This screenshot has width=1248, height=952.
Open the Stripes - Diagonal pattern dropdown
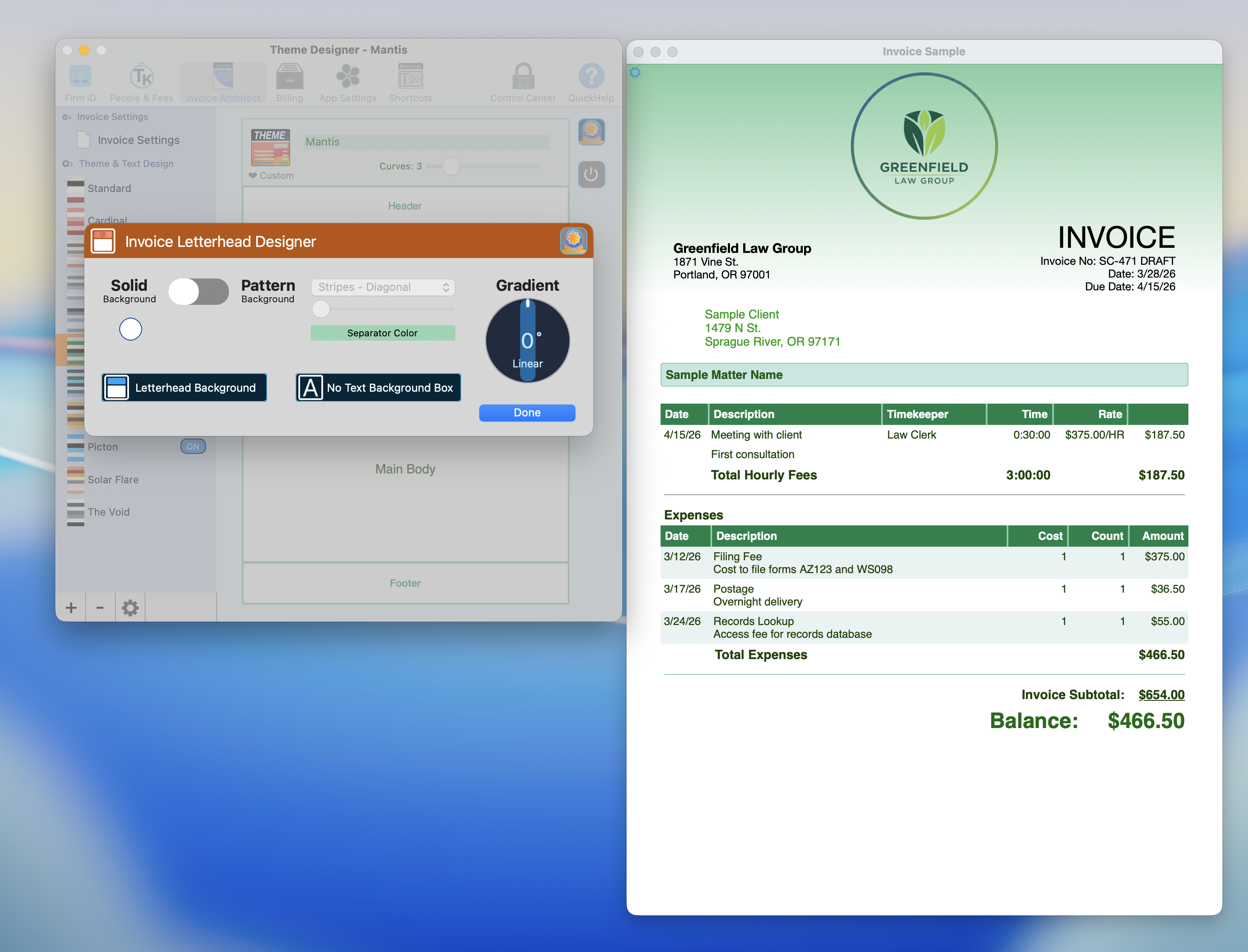(x=383, y=287)
